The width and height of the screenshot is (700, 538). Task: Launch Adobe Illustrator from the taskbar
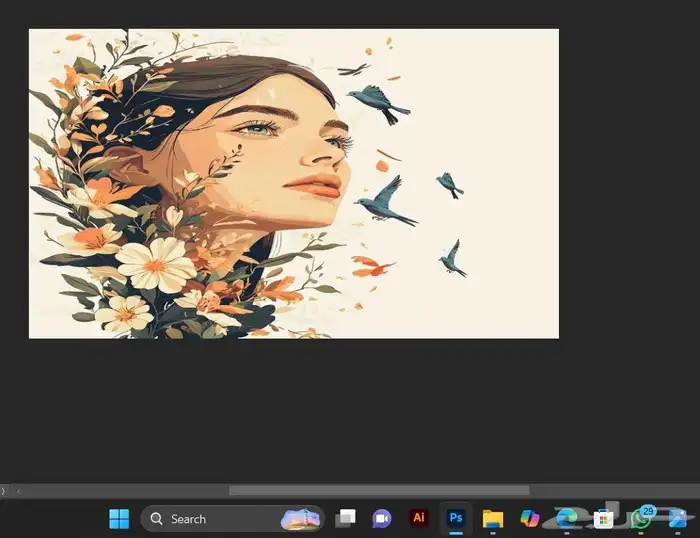point(418,518)
